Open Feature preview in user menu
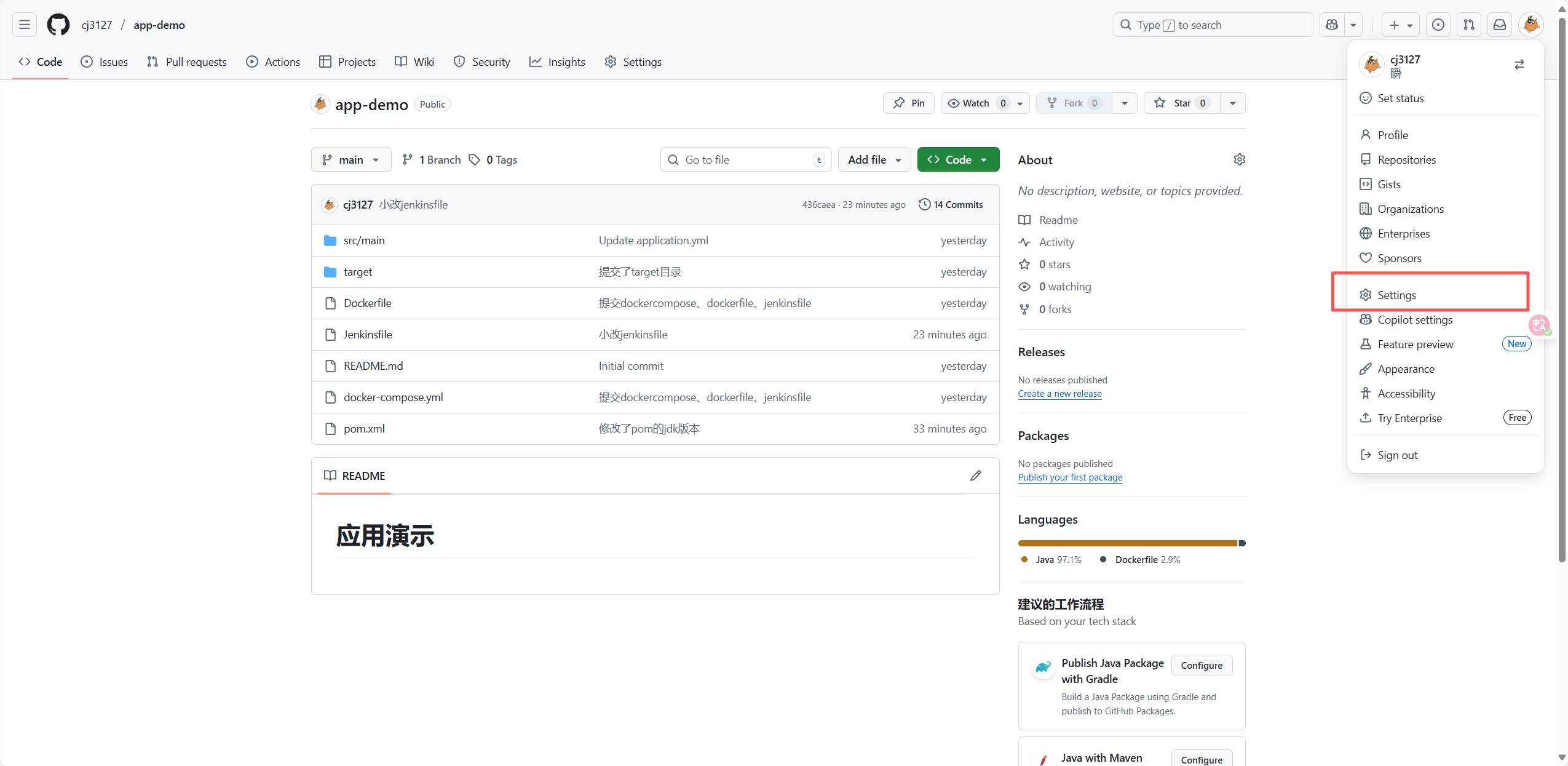 click(1445, 344)
